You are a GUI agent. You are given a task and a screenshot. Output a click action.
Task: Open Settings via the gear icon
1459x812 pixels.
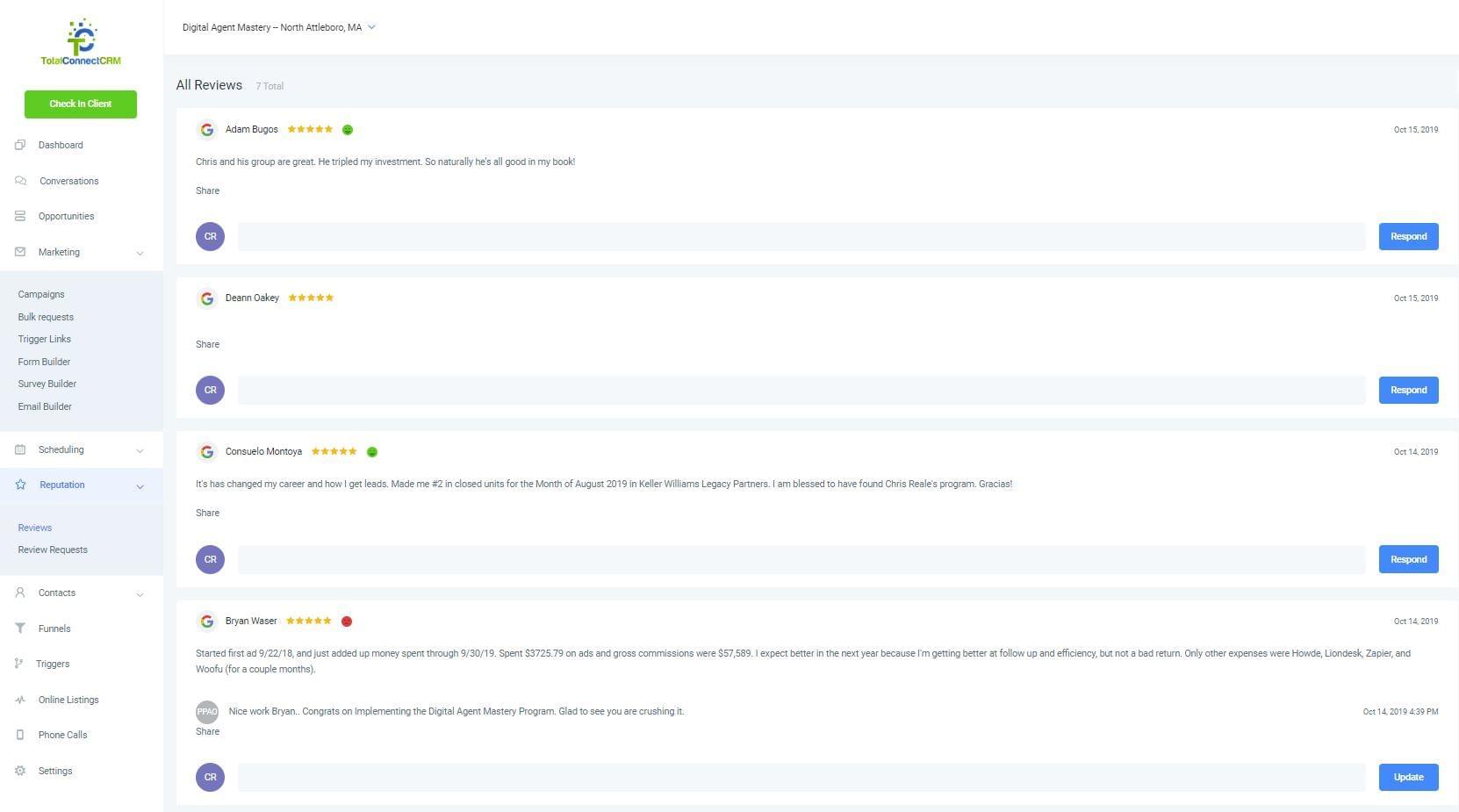click(20, 771)
